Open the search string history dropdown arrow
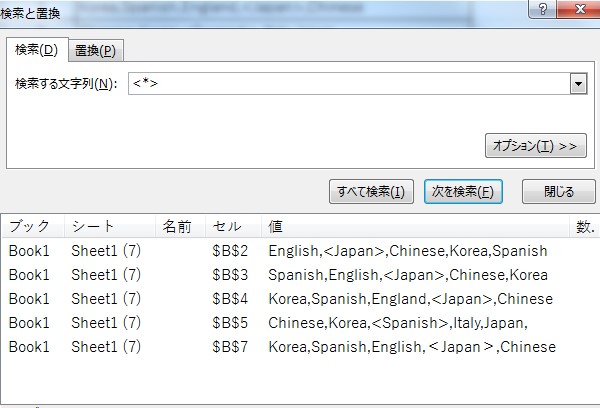 pos(577,84)
